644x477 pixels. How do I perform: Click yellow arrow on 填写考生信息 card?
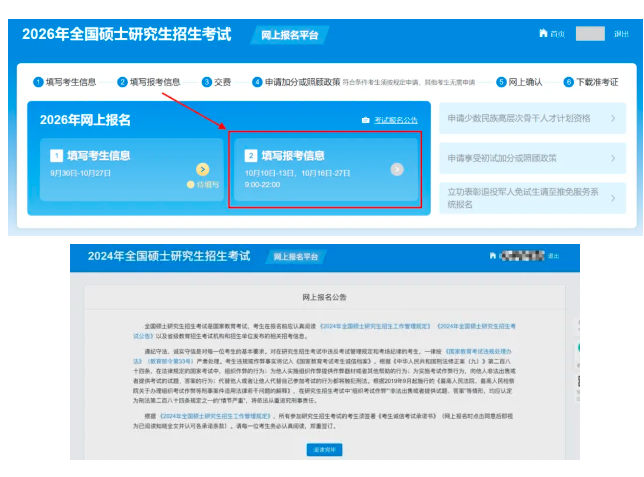[203, 169]
